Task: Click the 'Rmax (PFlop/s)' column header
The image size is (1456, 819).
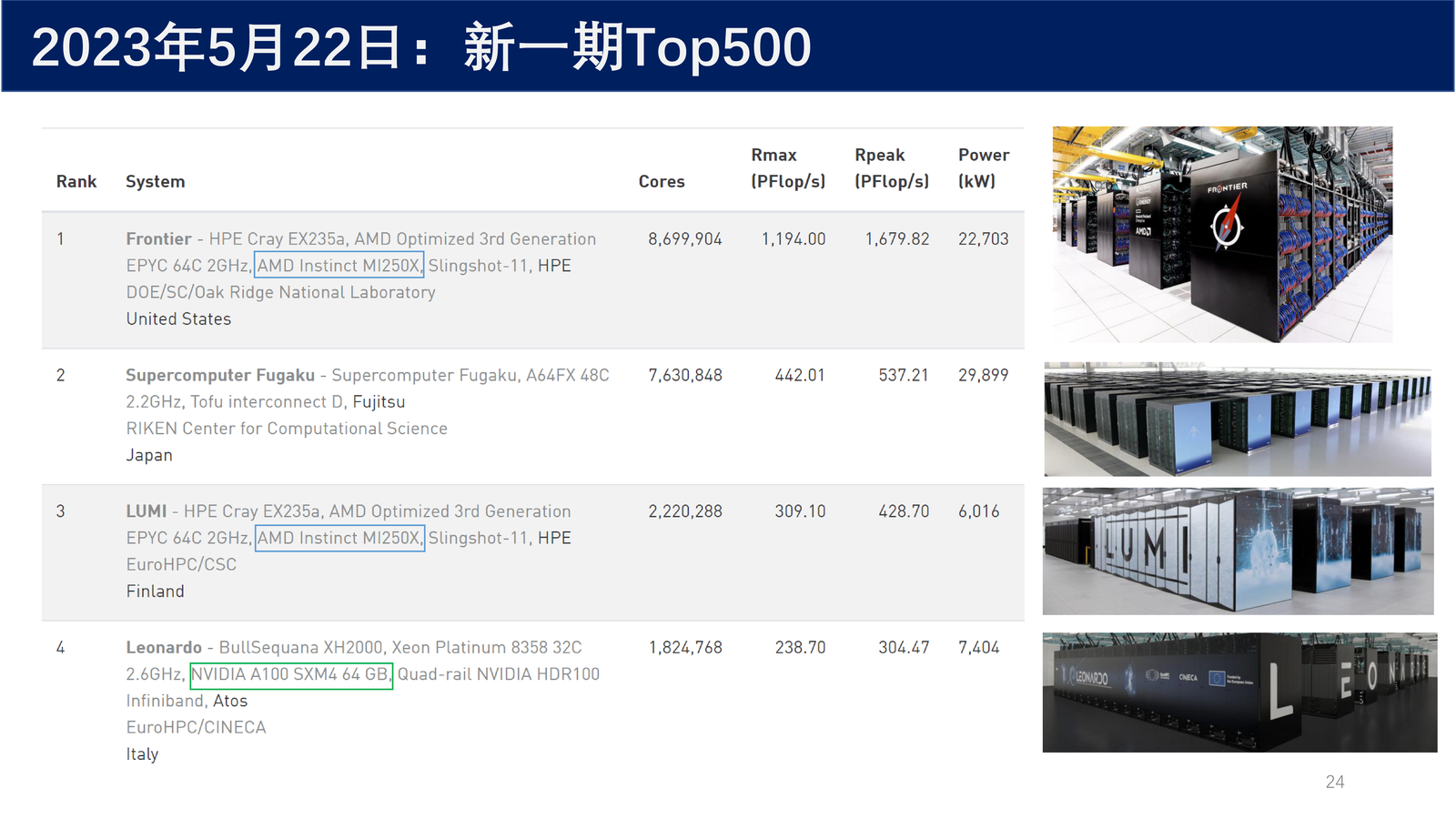Action: click(x=788, y=168)
